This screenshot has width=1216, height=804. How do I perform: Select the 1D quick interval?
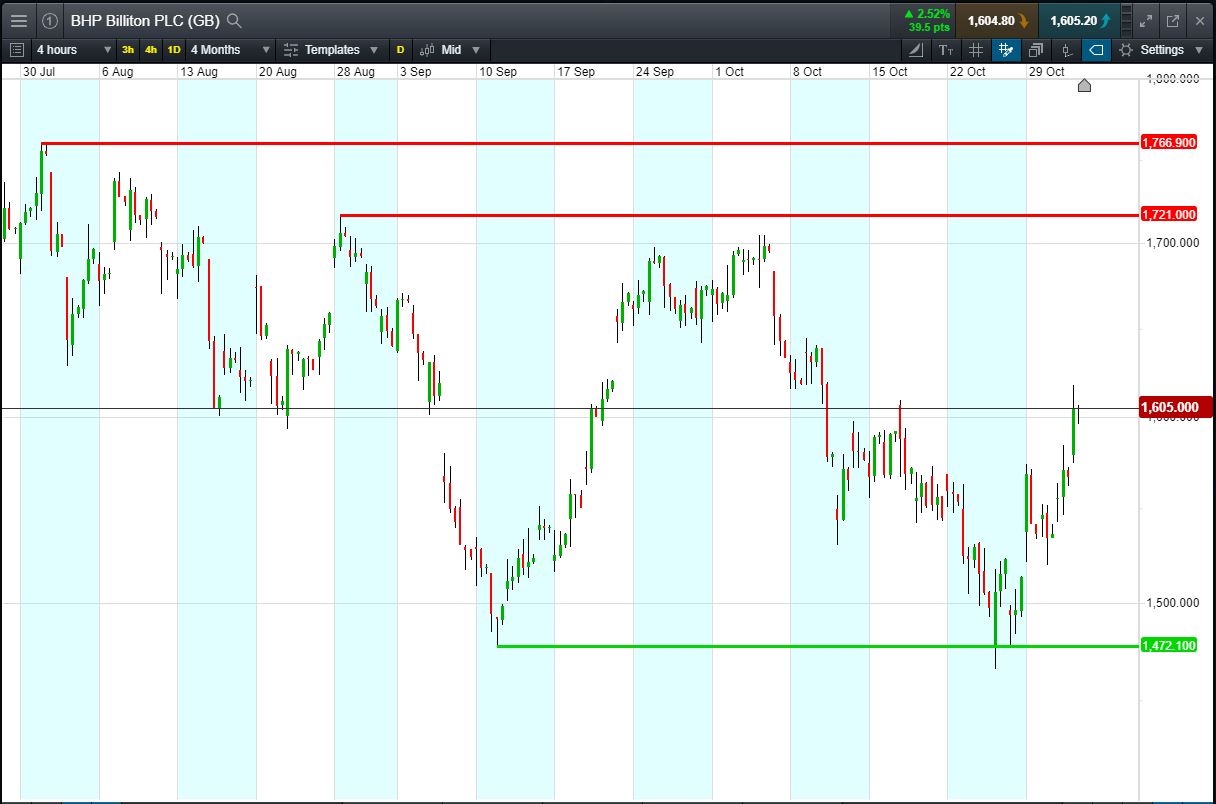coord(174,49)
